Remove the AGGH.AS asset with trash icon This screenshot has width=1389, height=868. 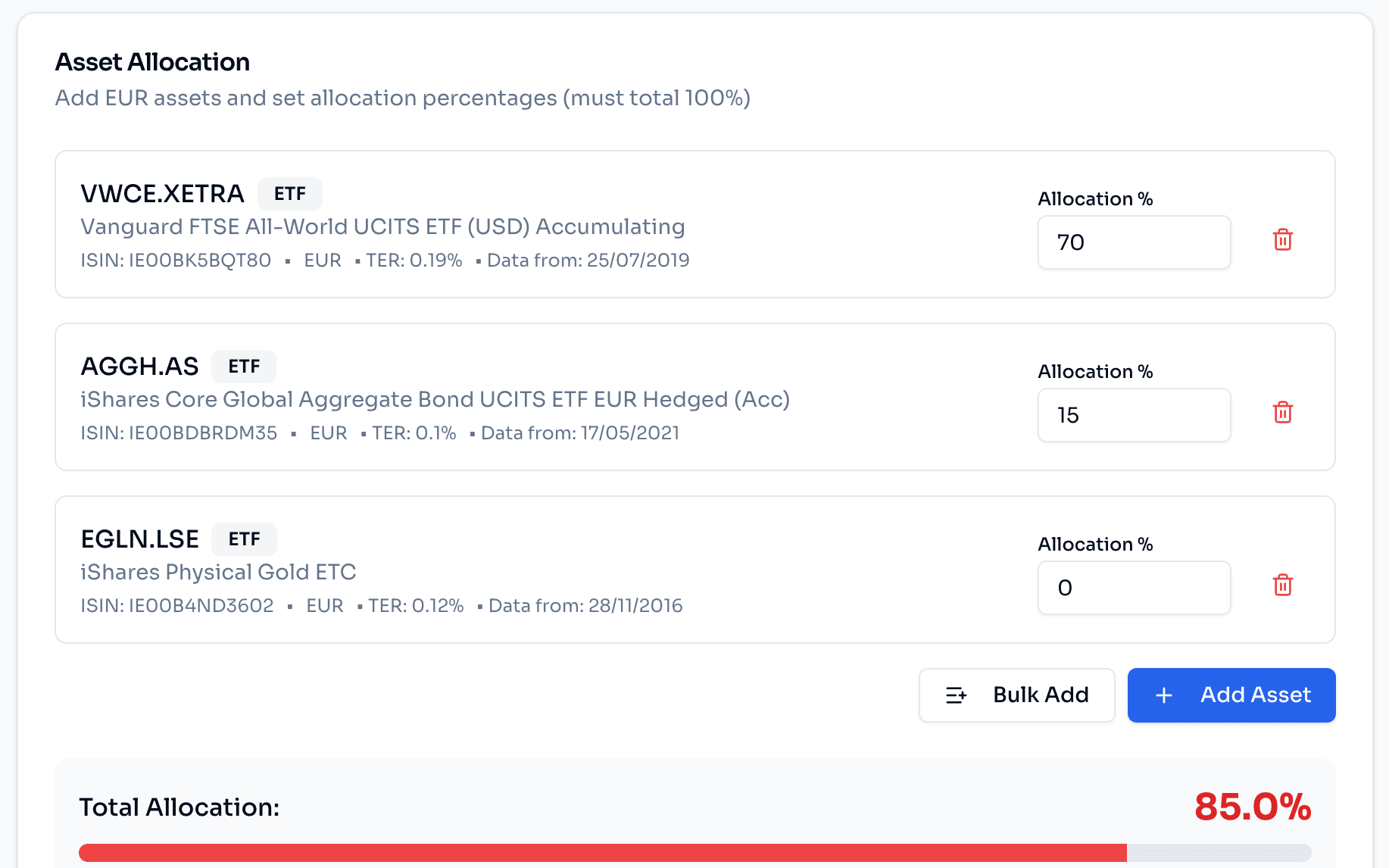click(x=1282, y=413)
